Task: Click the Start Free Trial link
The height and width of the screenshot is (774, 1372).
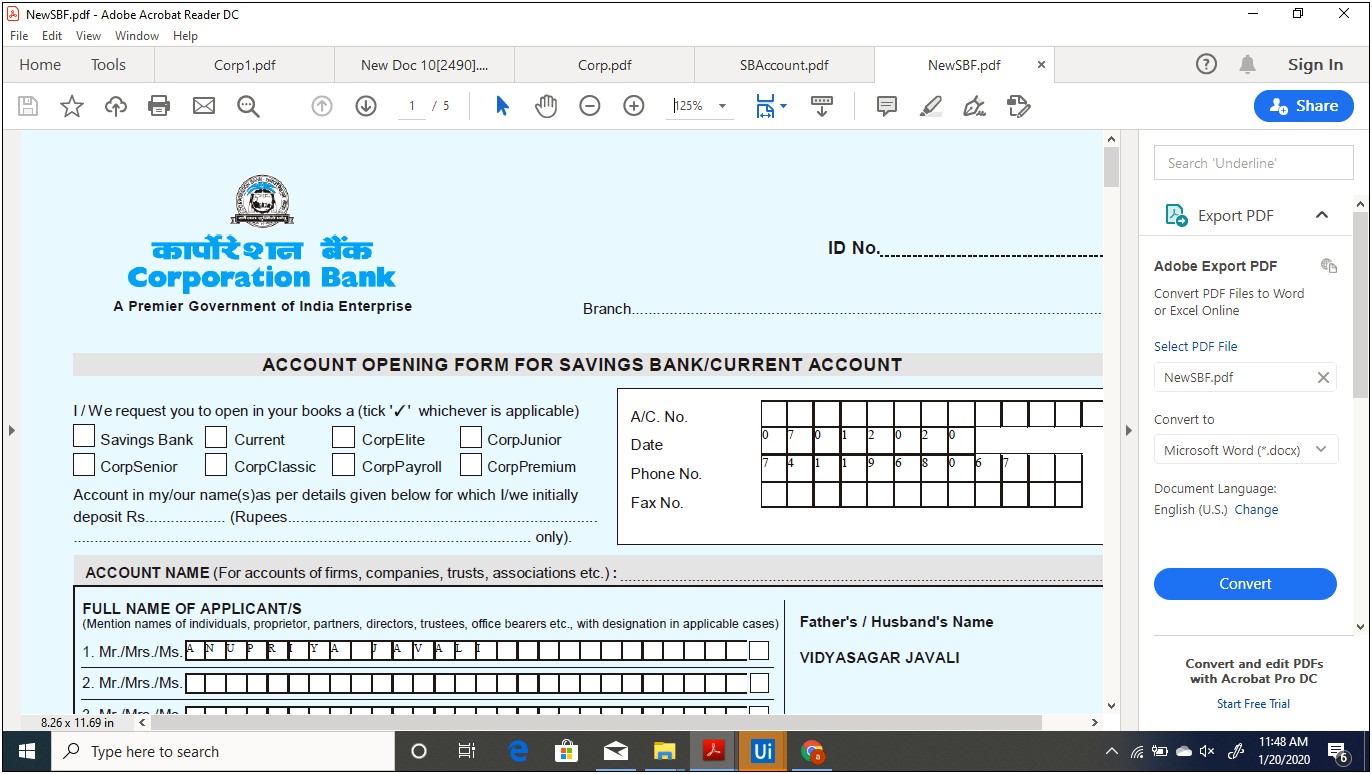Action: [1253, 704]
